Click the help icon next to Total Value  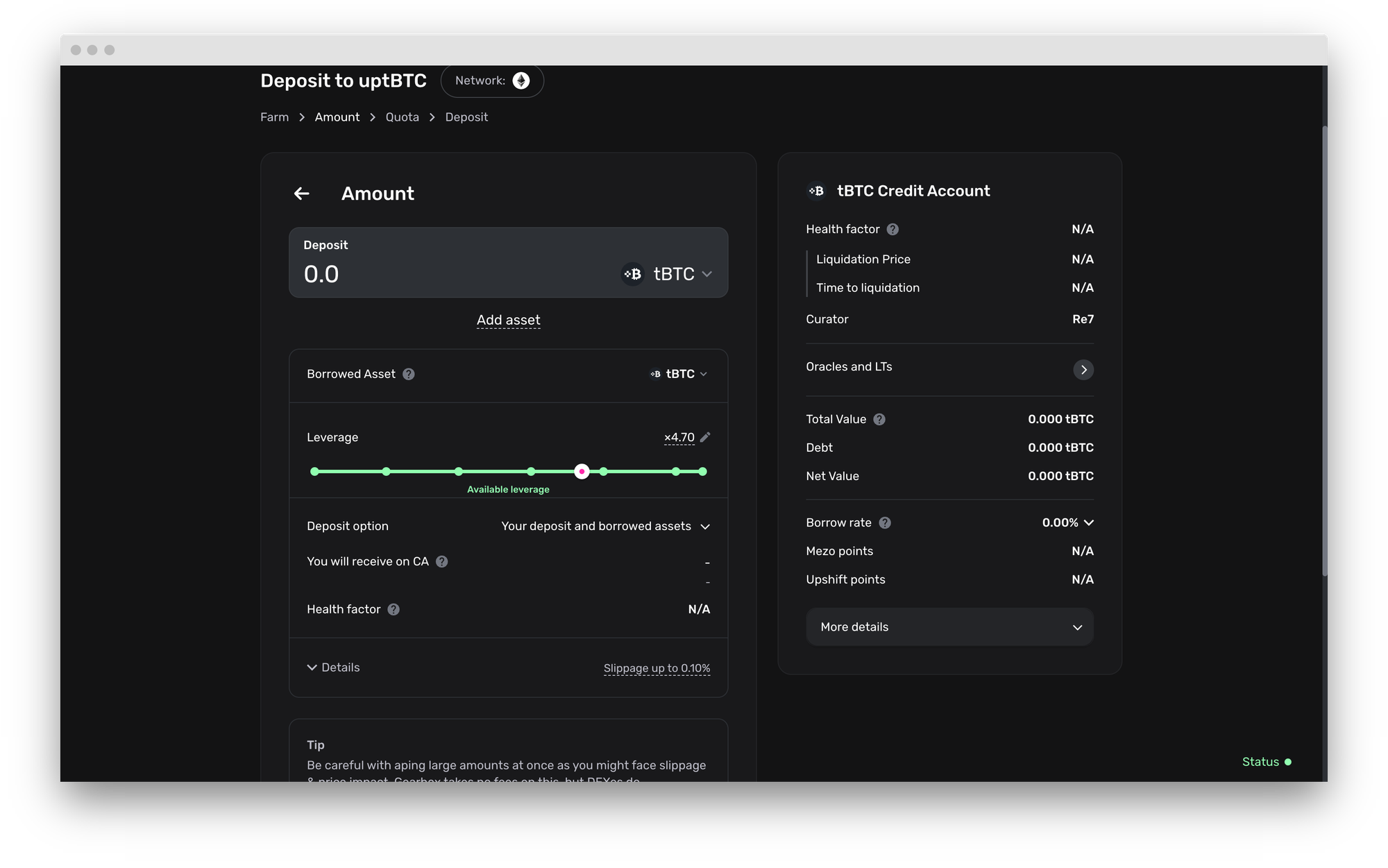coord(879,419)
